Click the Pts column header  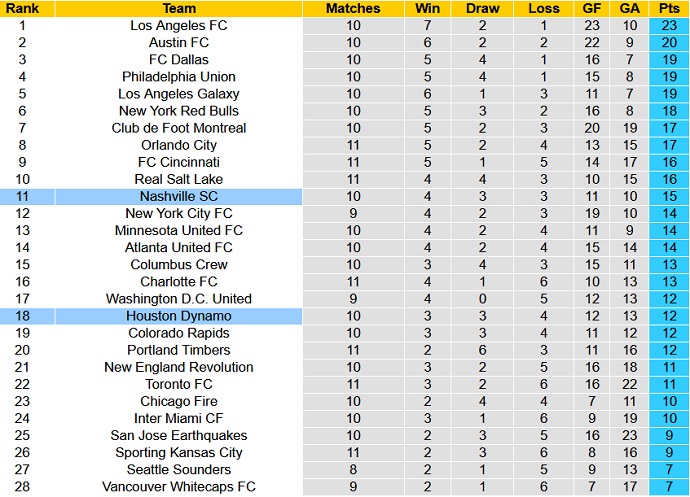(x=668, y=8)
